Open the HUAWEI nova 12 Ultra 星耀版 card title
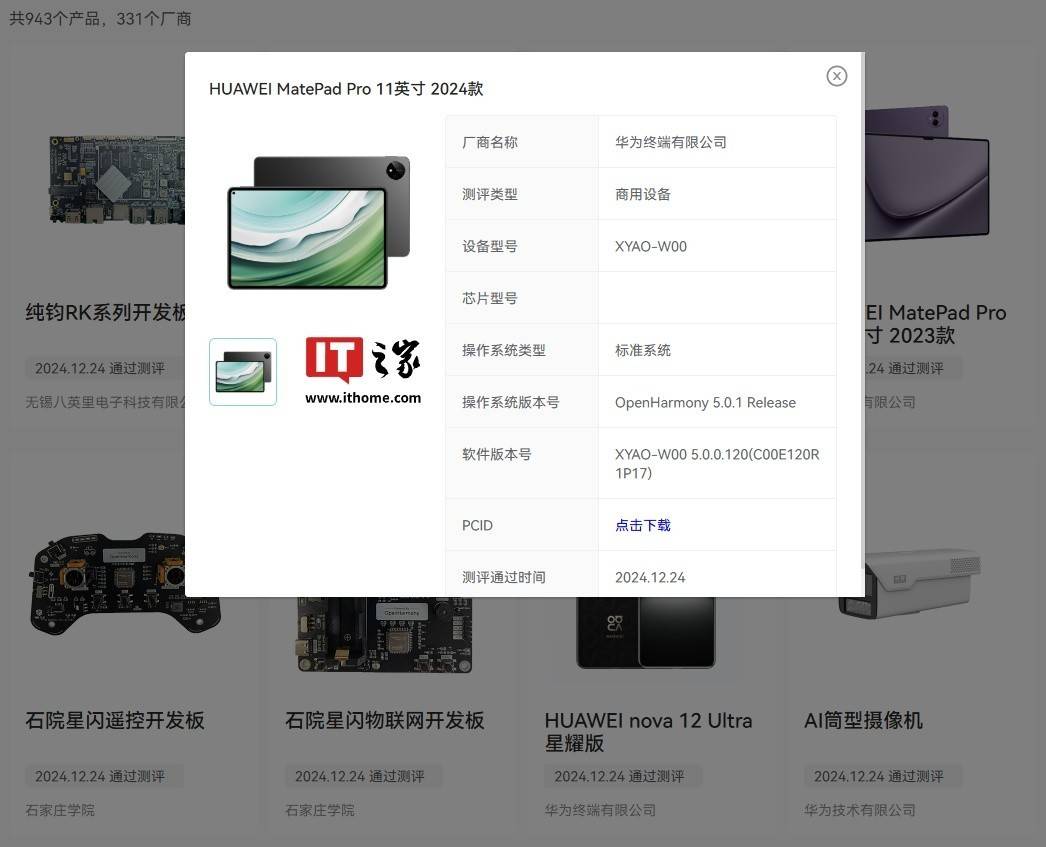The image size is (1046, 847). [x=648, y=732]
